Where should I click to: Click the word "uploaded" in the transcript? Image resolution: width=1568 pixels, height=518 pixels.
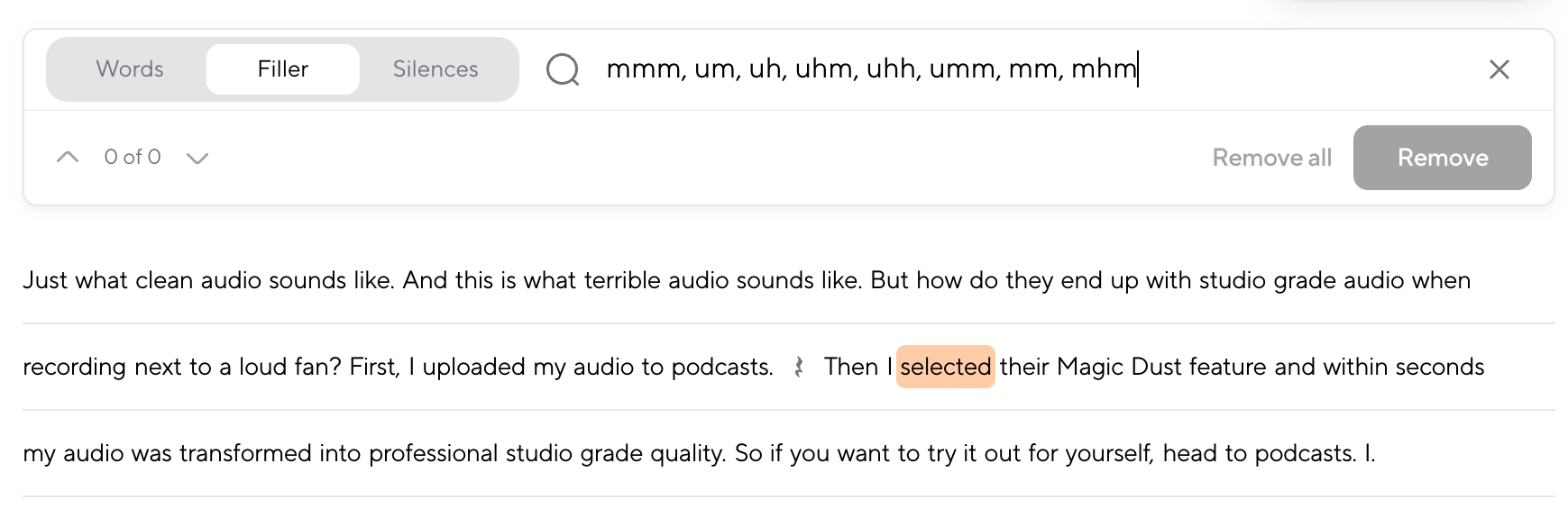(473, 367)
